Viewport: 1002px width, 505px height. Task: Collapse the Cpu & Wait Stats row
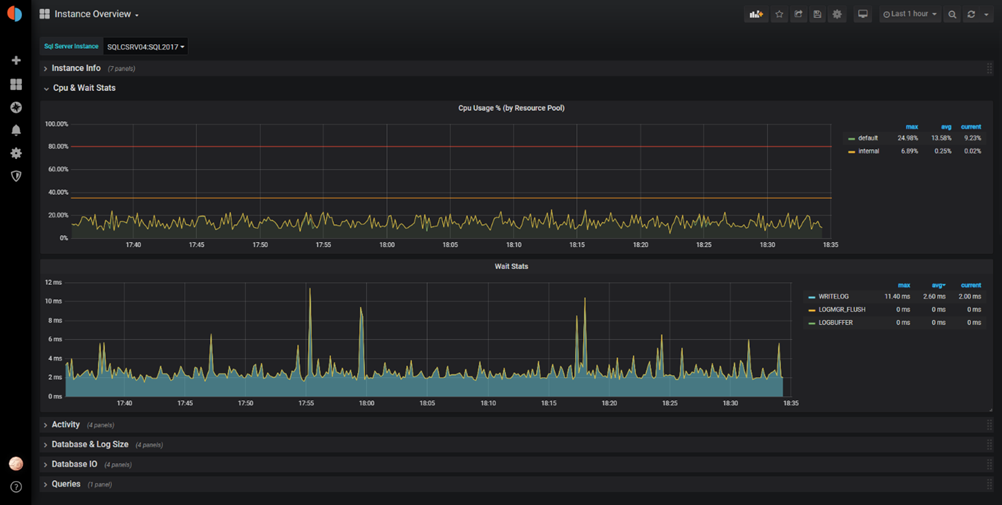pos(84,88)
